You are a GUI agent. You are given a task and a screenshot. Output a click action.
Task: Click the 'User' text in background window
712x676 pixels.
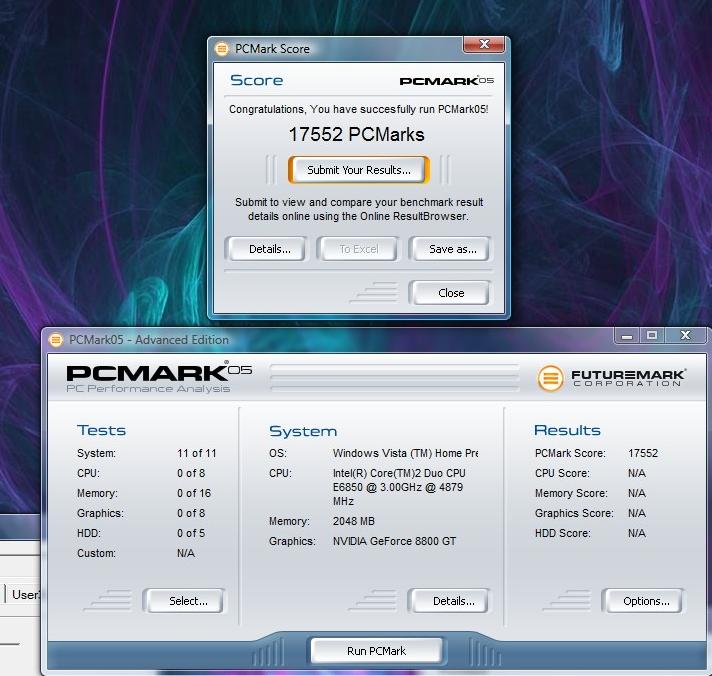point(25,594)
